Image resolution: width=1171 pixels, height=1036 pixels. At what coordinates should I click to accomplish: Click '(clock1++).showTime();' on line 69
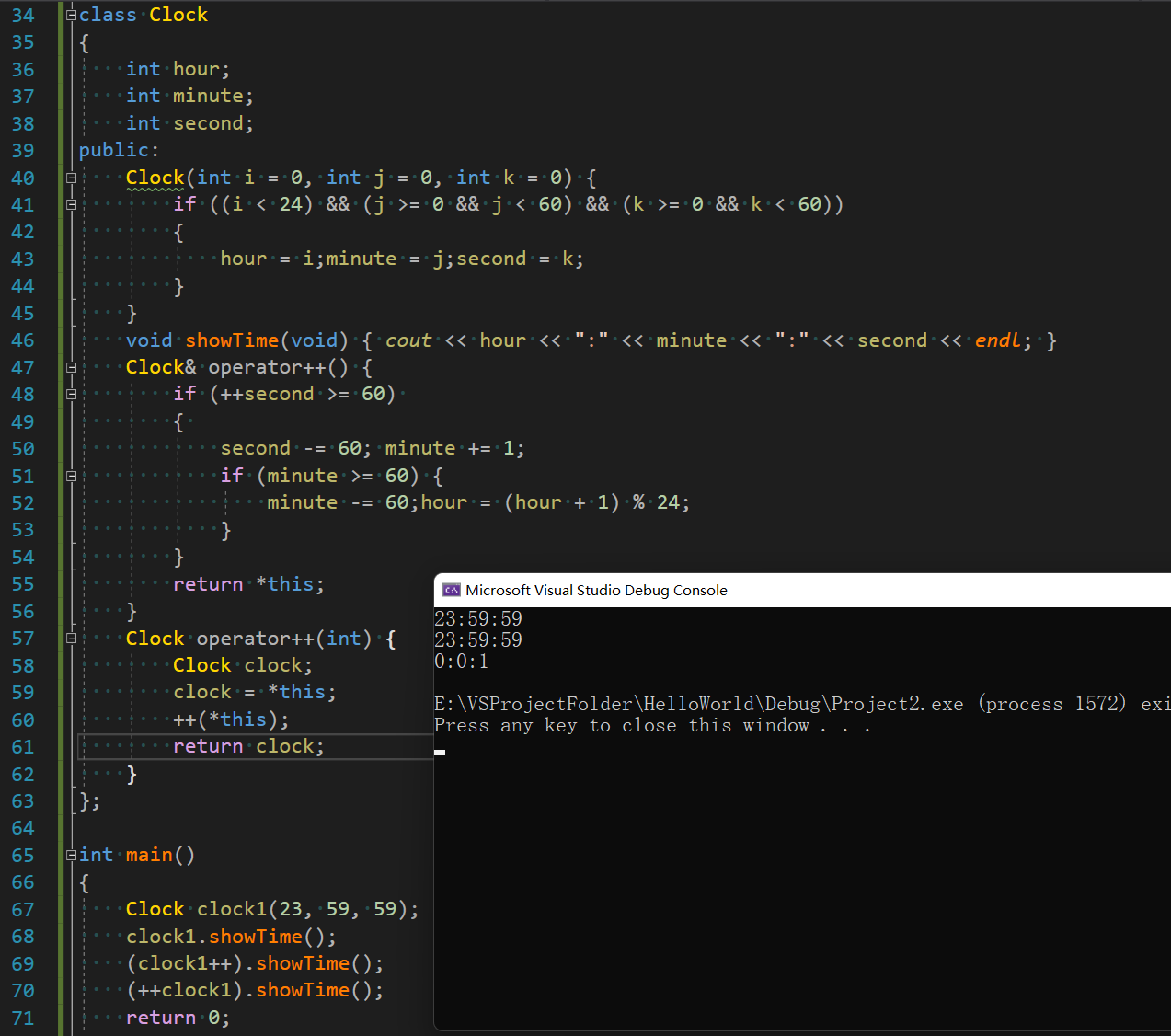coord(255,963)
